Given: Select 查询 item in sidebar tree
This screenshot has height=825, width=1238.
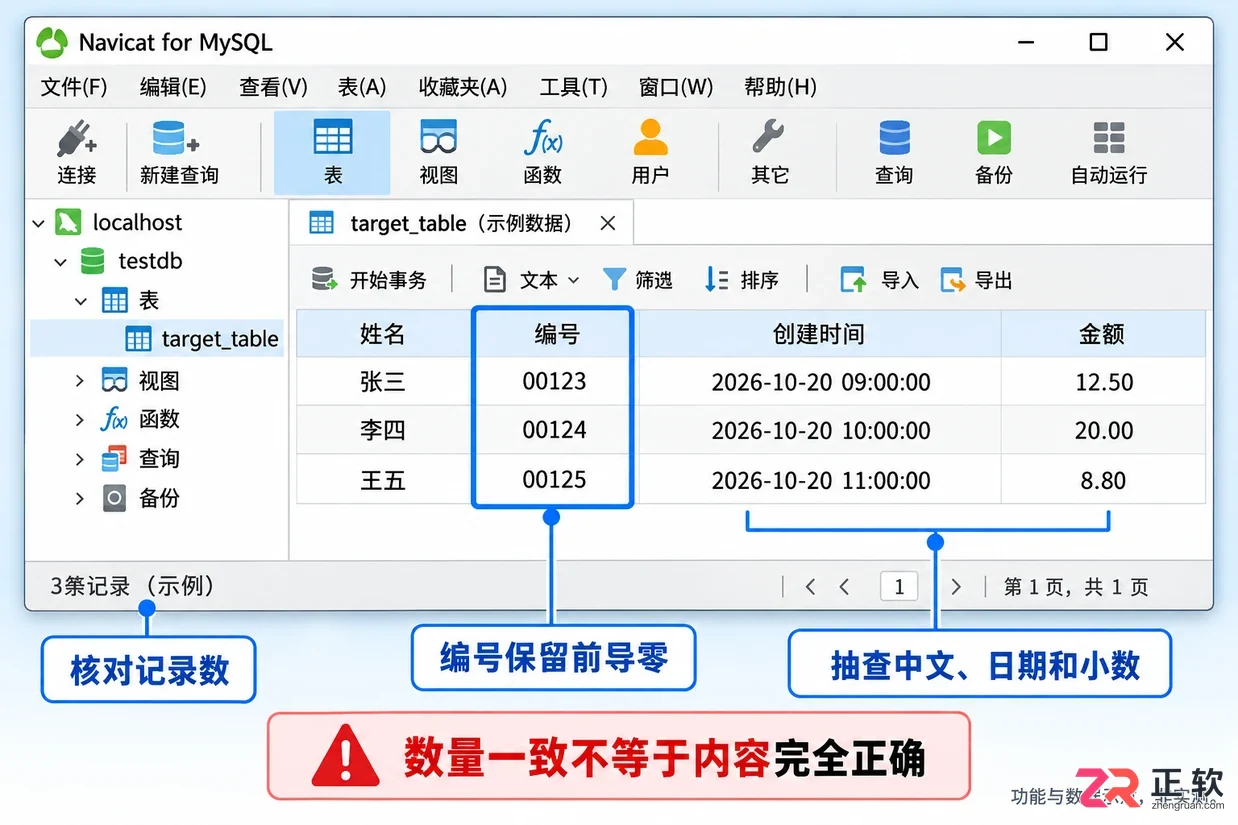Looking at the screenshot, I should pyautogui.click(x=141, y=458).
